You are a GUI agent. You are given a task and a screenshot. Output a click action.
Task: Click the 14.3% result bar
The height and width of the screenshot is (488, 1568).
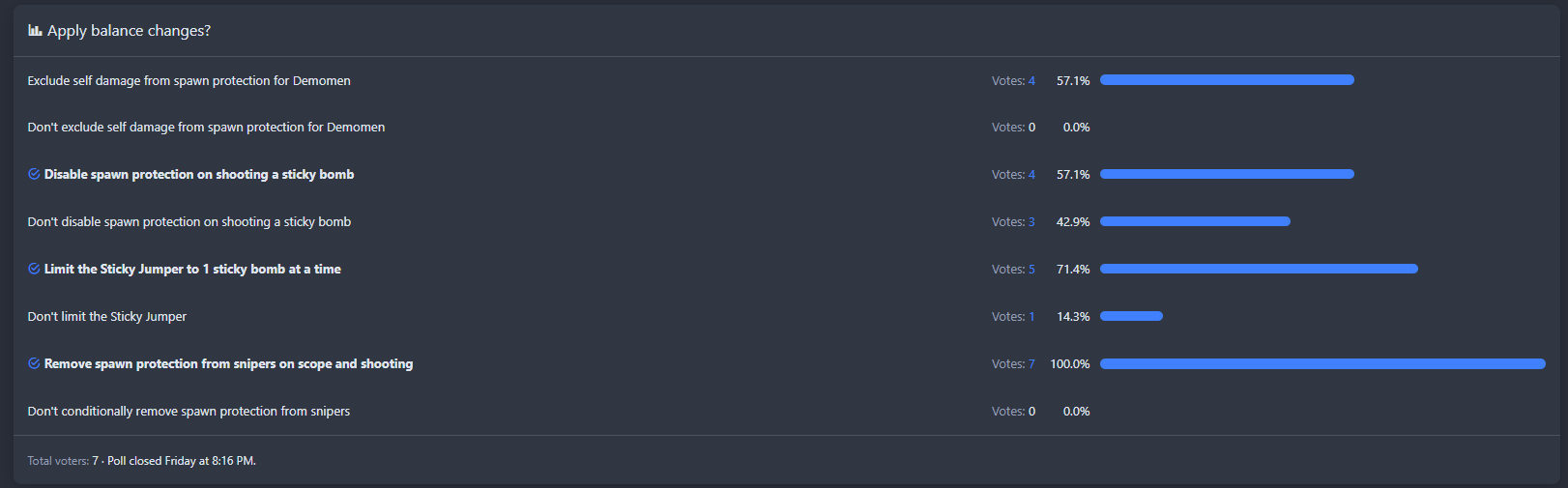[1131, 316]
